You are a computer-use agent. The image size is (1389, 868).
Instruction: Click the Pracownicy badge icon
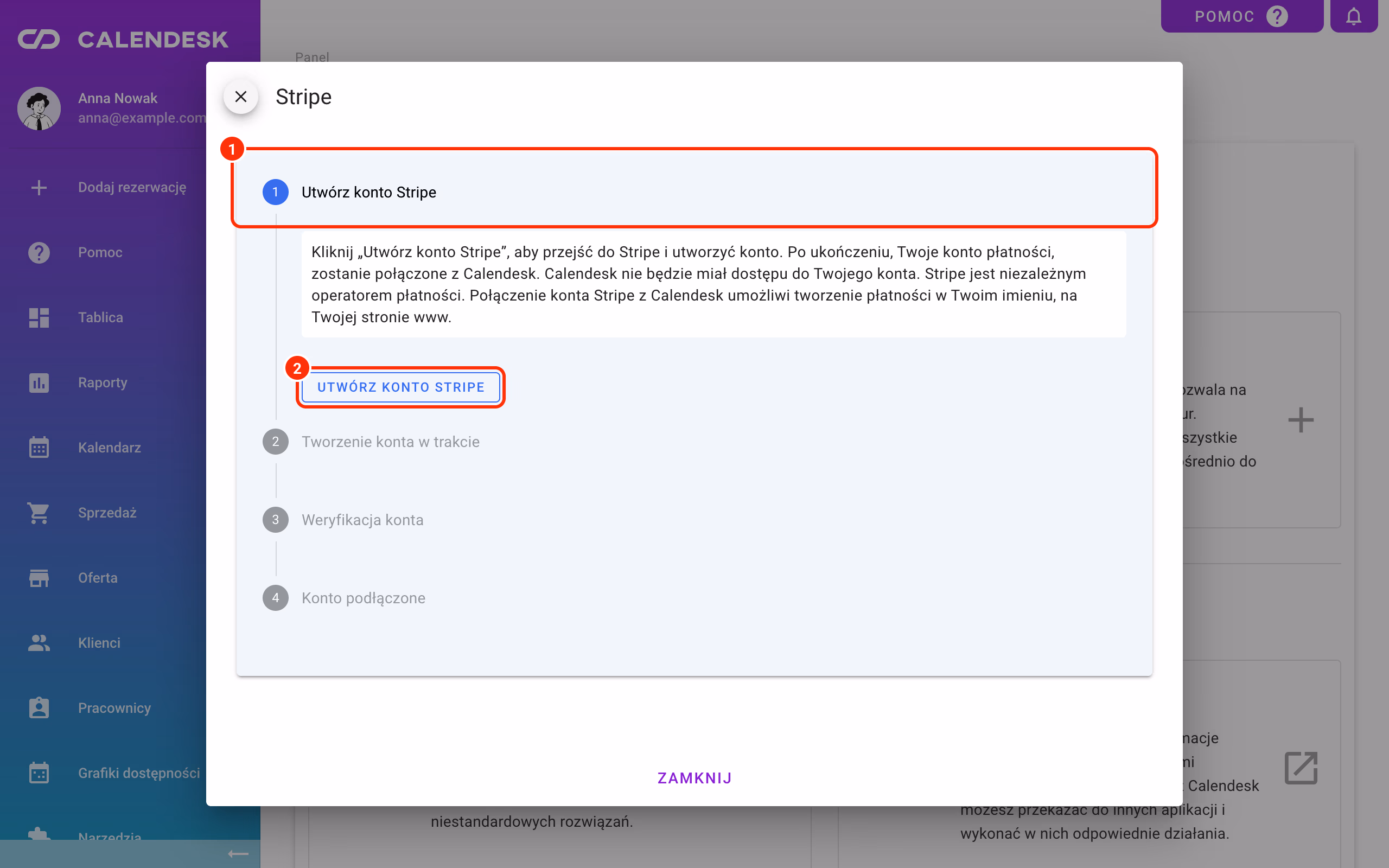(x=39, y=708)
